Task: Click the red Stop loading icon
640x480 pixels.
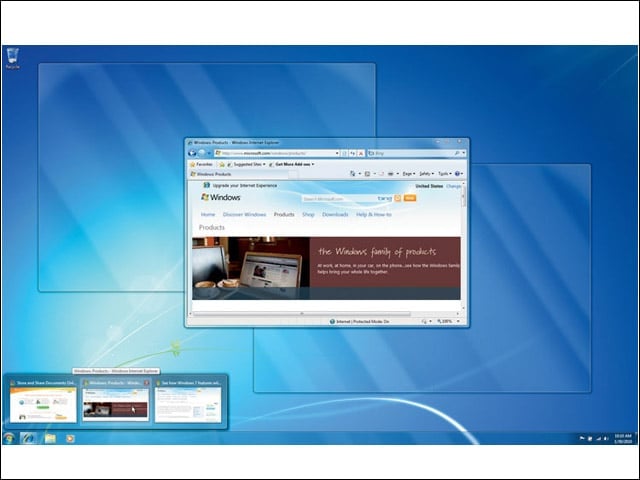Action: tap(361, 153)
